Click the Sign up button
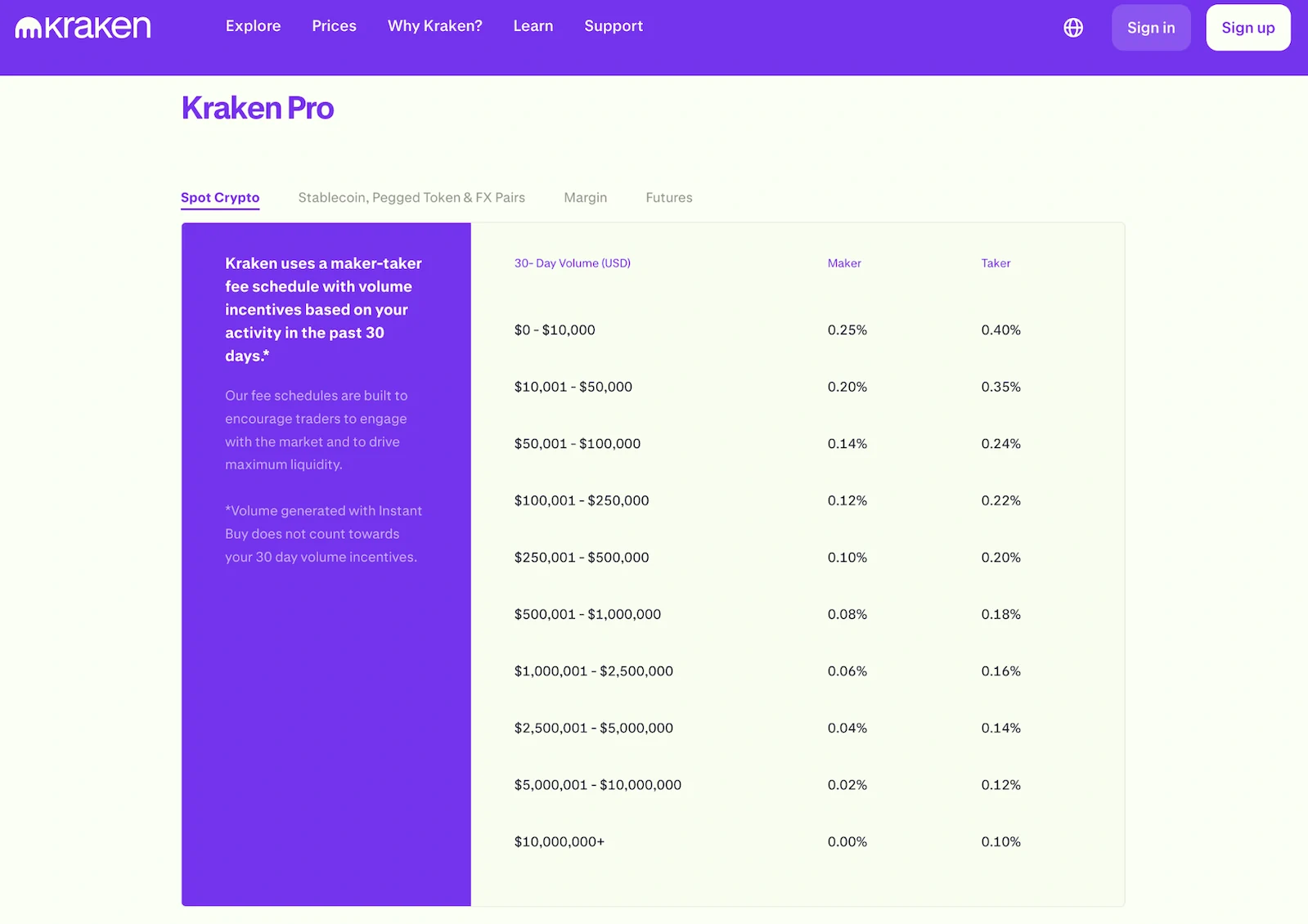The image size is (1308, 924). (1247, 28)
